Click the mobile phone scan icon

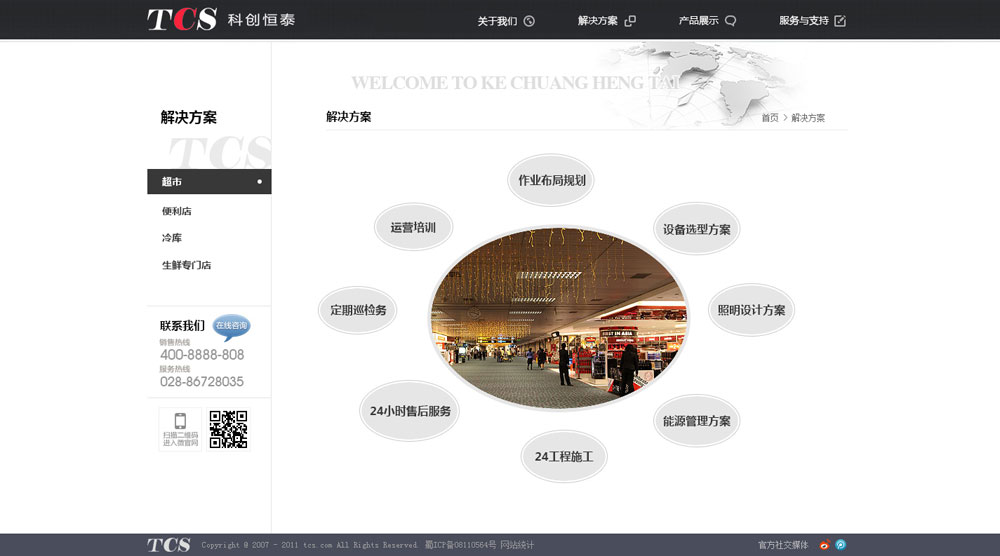(x=180, y=429)
